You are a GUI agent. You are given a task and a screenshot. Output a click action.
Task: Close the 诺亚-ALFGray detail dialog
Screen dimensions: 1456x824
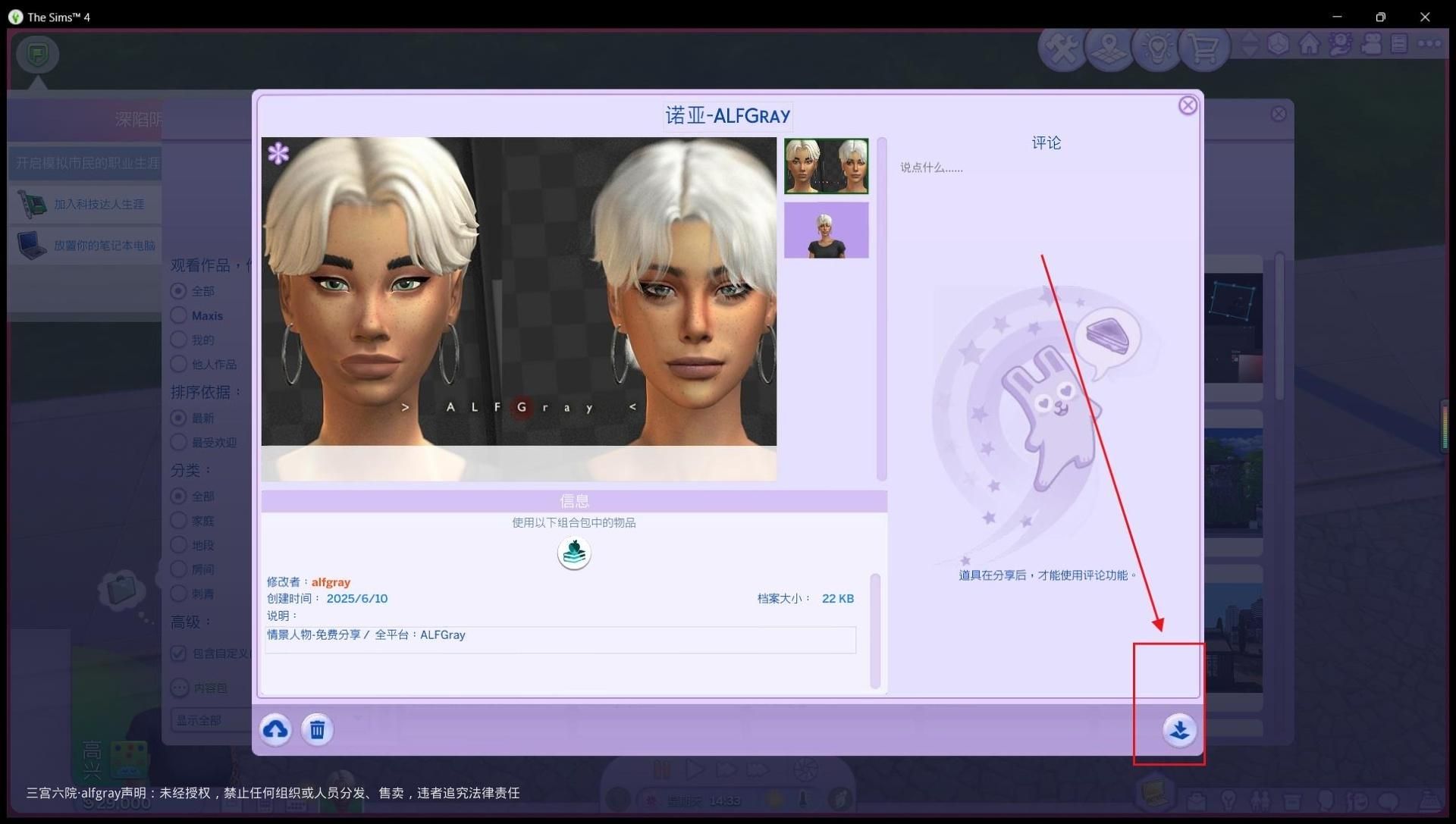click(1188, 105)
